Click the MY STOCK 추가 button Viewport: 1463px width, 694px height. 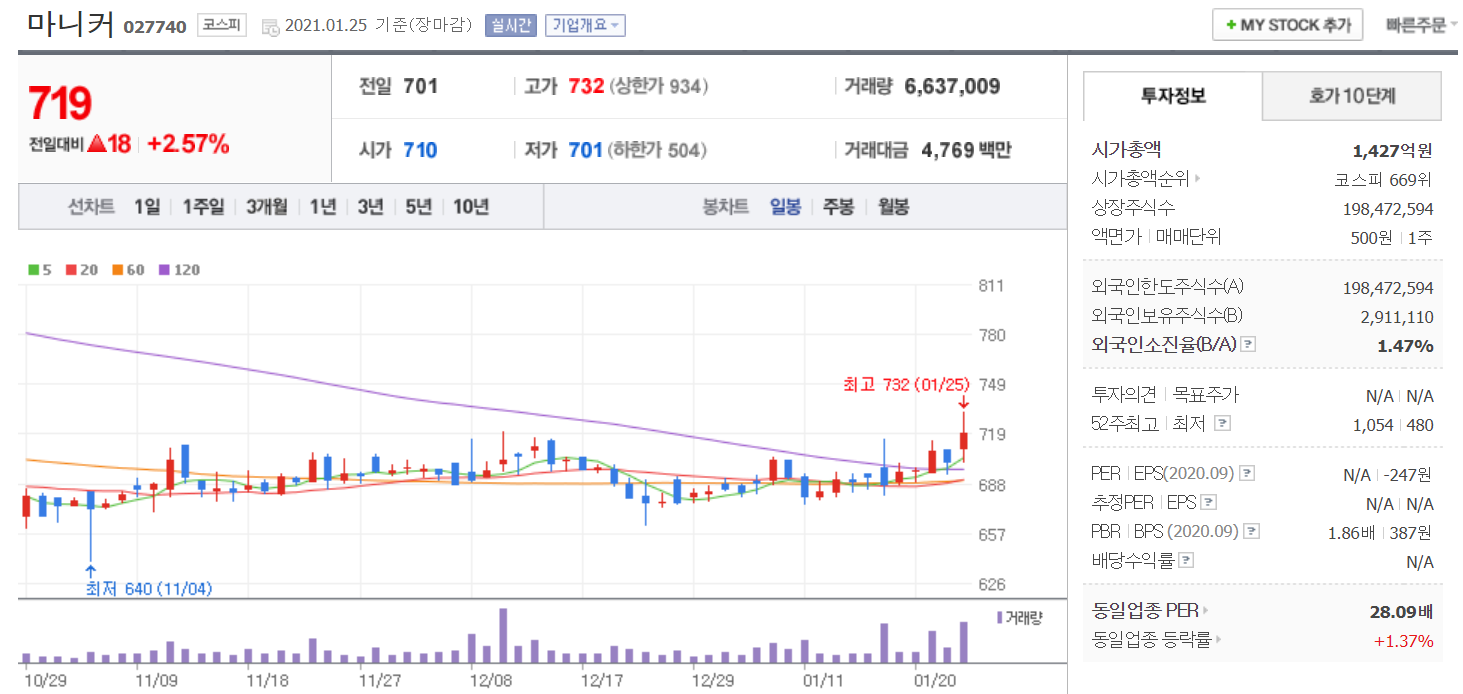pyautogui.click(x=1287, y=26)
